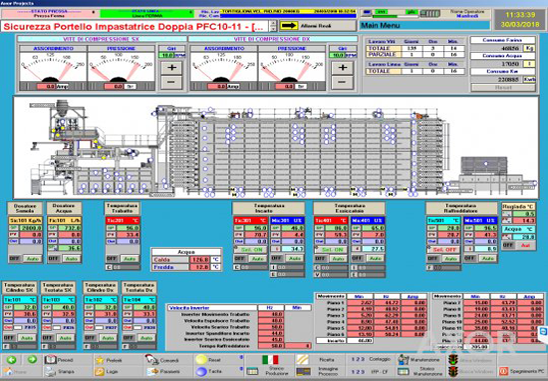548x381 pixels.
Task: Click the Spegnimento PC shutdown icon
Action: click(503, 371)
